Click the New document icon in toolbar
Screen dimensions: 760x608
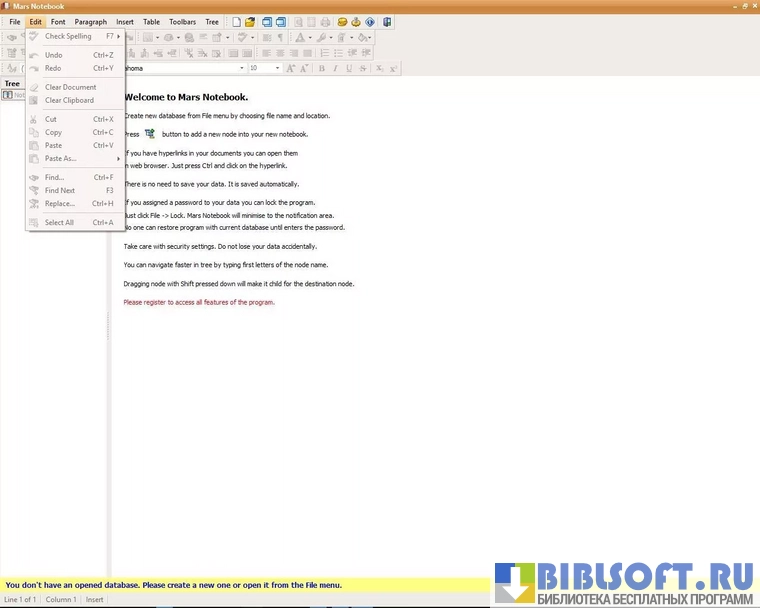tap(236, 22)
